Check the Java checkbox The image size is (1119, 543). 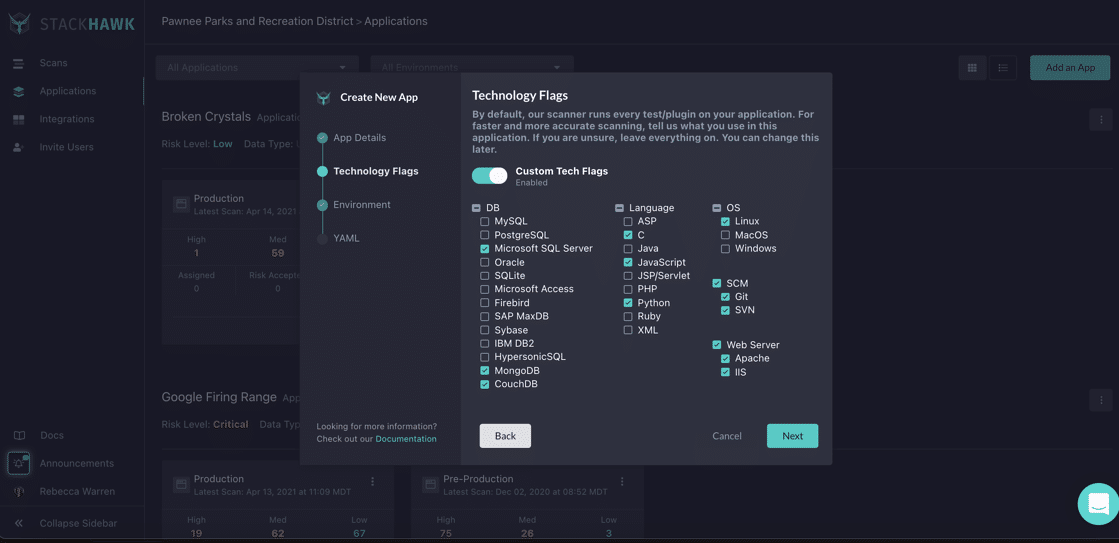pos(628,249)
